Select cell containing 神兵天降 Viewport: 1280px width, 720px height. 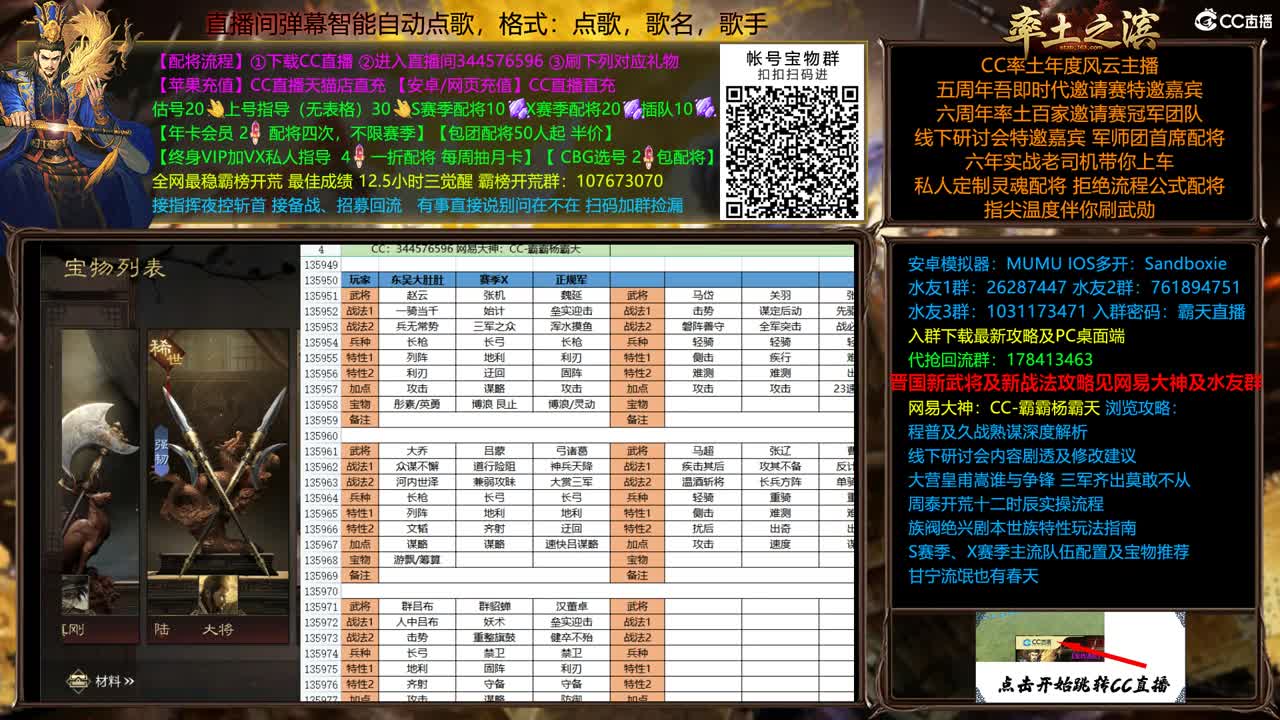point(571,467)
